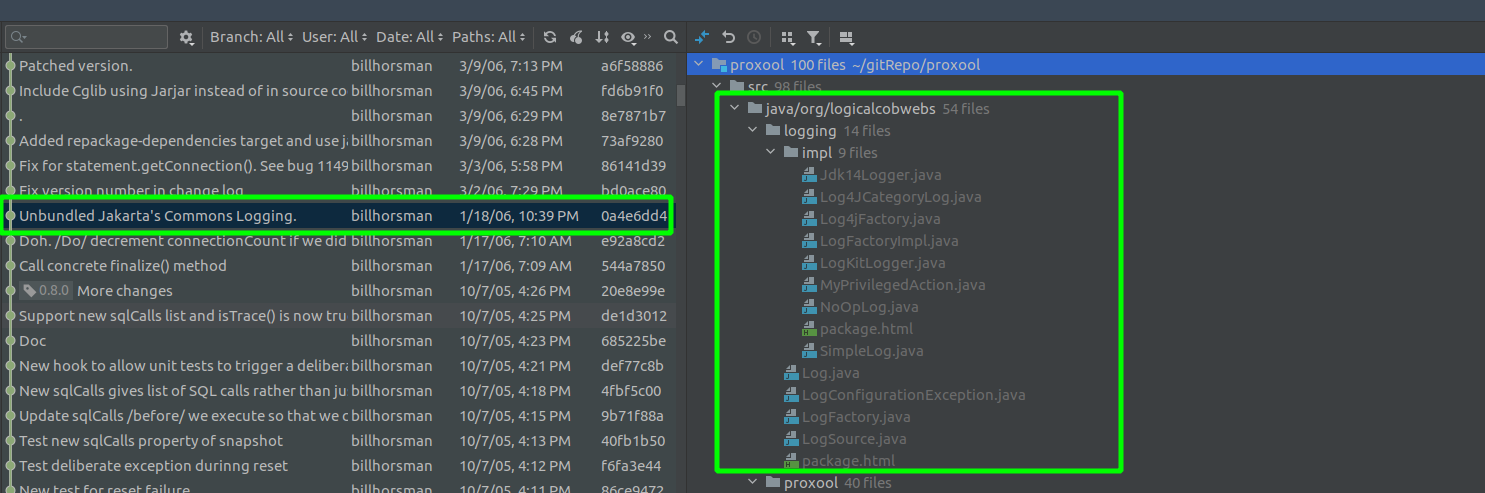This screenshot has height=493, width=1485.
Task: Open the User: All filter
Action: pos(335,37)
